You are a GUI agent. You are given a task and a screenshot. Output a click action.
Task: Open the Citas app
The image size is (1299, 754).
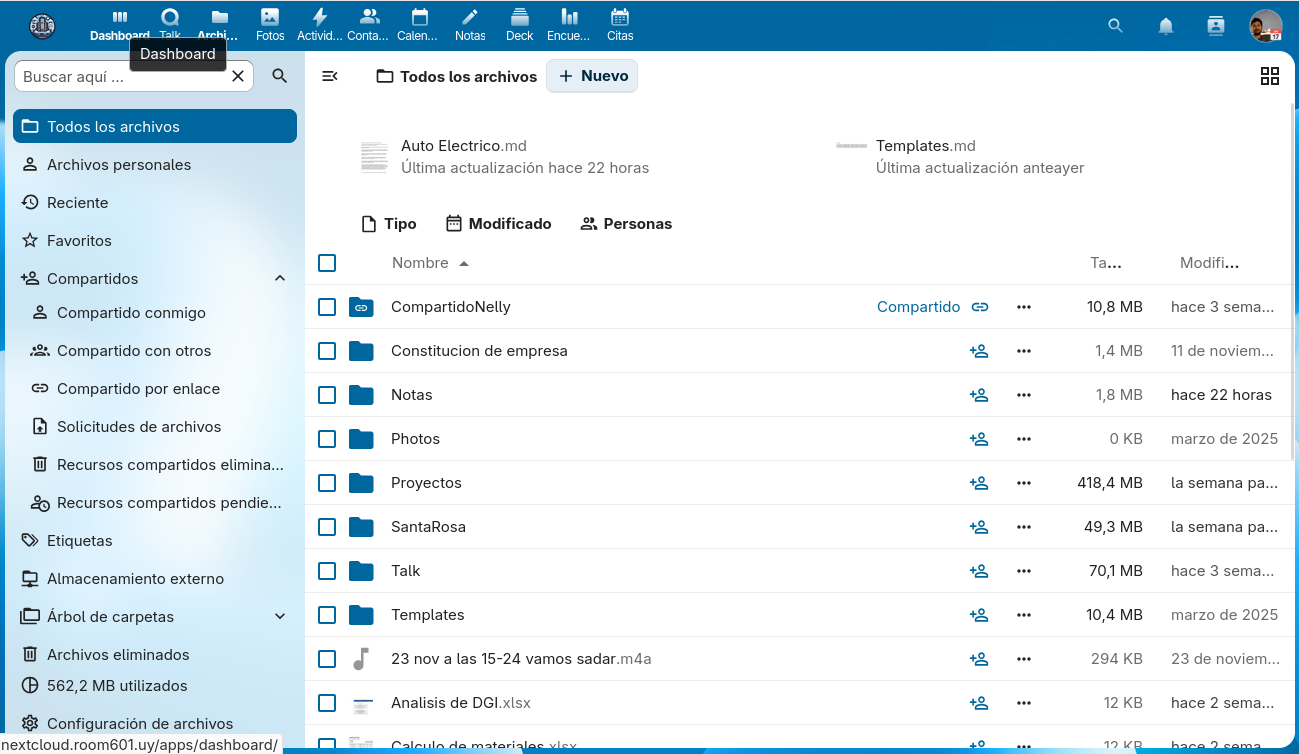pyautogui.click(x=620, y=25)
